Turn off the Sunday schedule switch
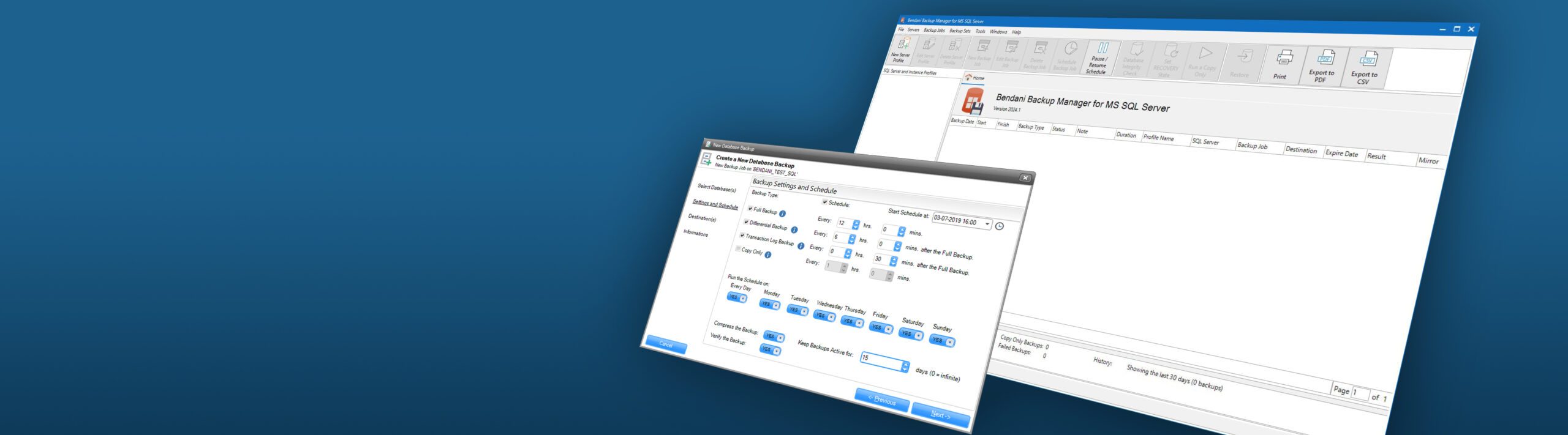This screenshot has width=1568, height=435. tap(942, 341)
